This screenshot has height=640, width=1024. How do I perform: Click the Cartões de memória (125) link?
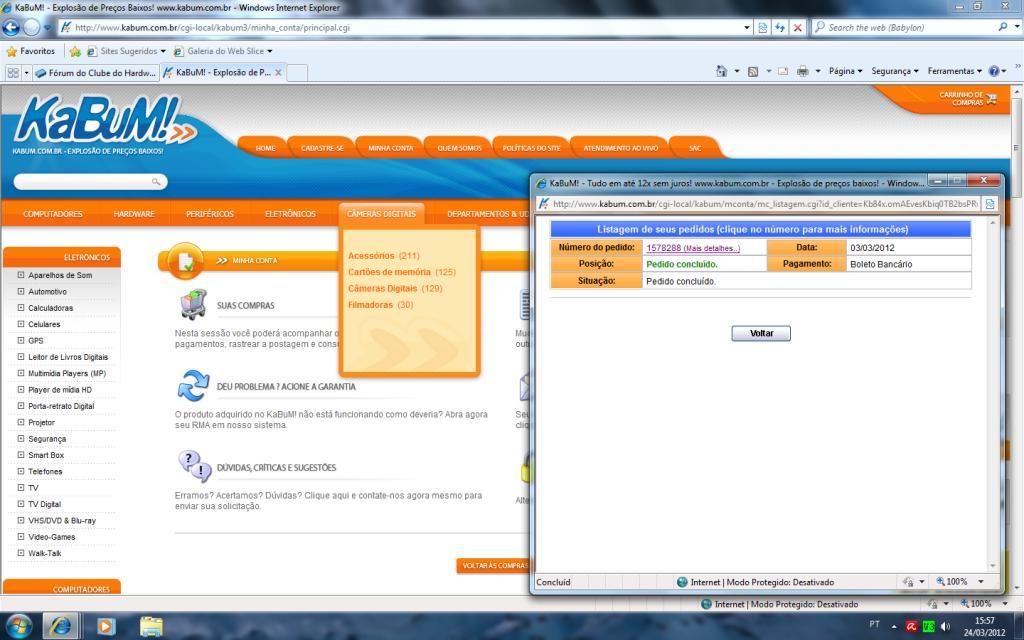(402, 272)
